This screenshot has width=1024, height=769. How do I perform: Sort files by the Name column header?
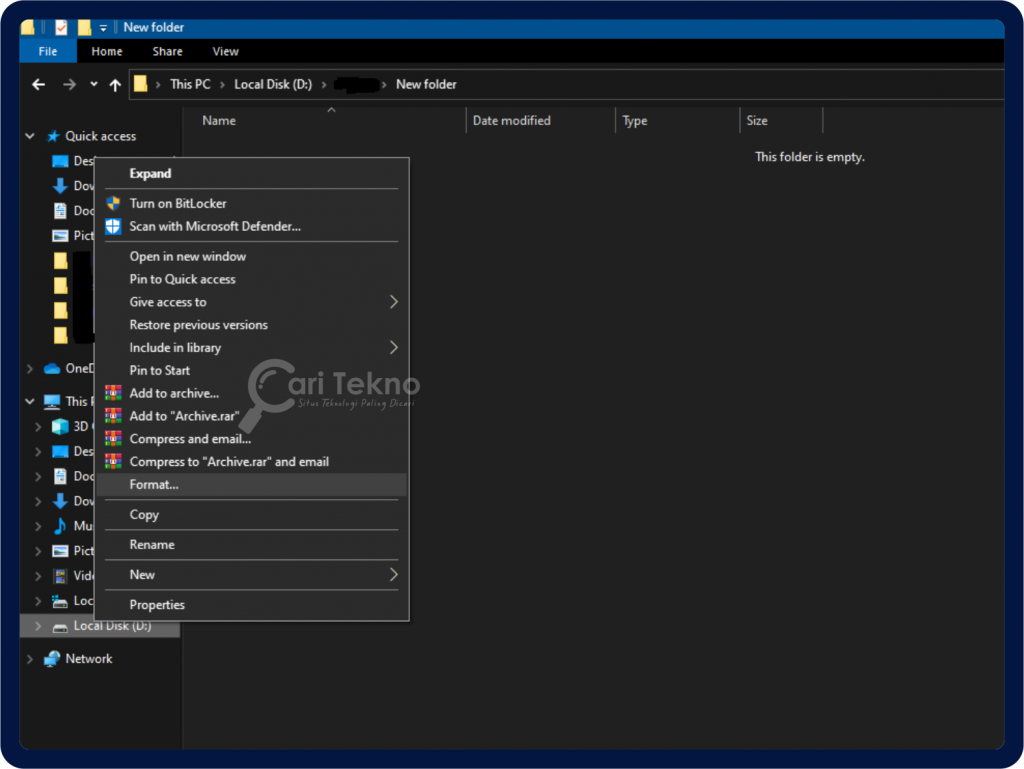[x=218, y=120]
